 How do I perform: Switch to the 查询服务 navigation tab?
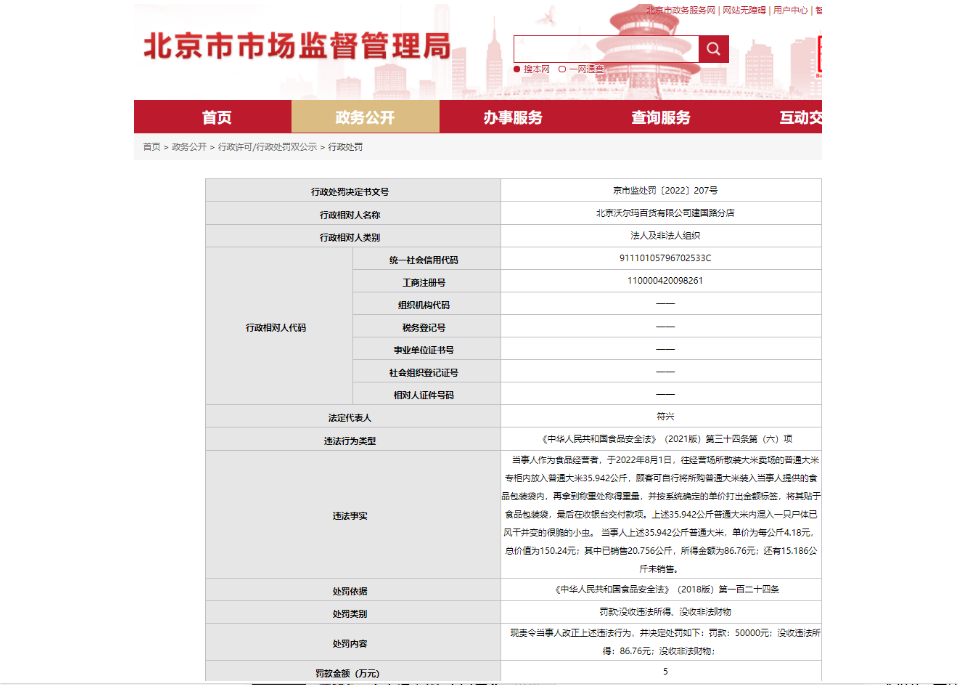click(661, 117)
